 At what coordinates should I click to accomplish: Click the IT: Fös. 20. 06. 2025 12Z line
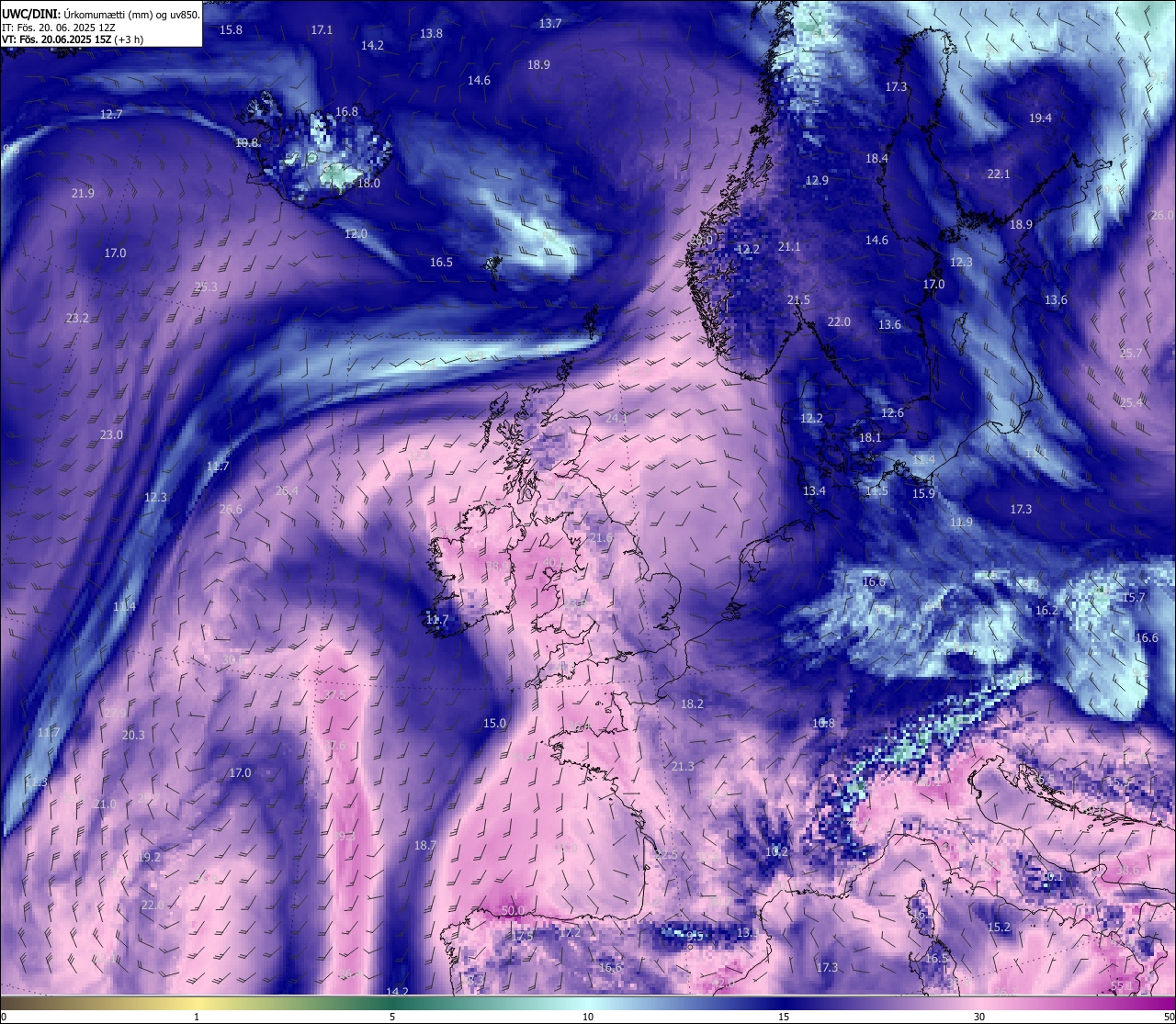pos(58,28)
